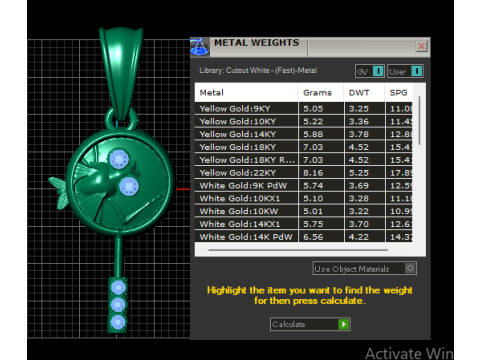The height and width of the screenshot is (360, 480).
Task: Select the Yellow Gold:14KY row
Action: pos(304,134)
